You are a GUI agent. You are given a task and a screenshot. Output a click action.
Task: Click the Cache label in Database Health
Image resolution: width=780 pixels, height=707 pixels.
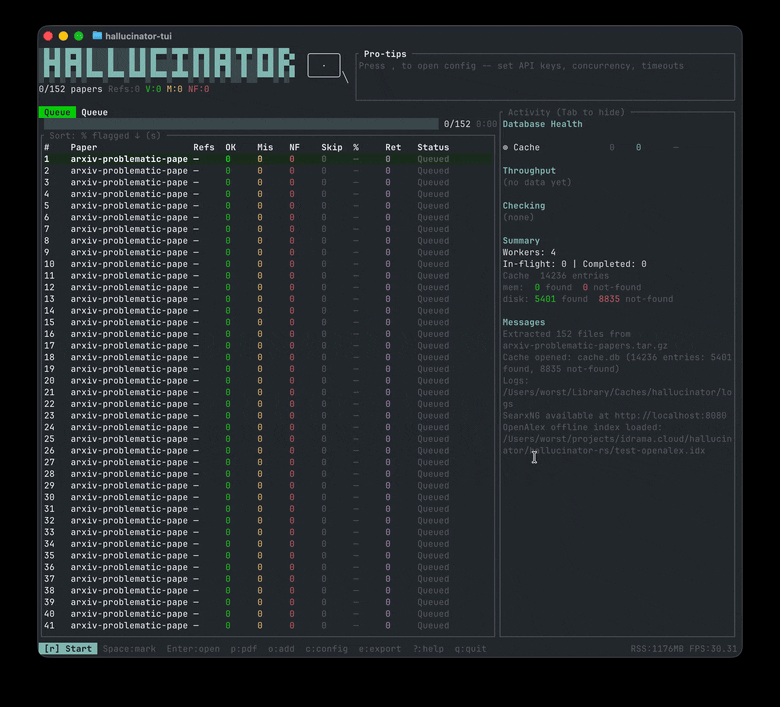tap(526, 147)
